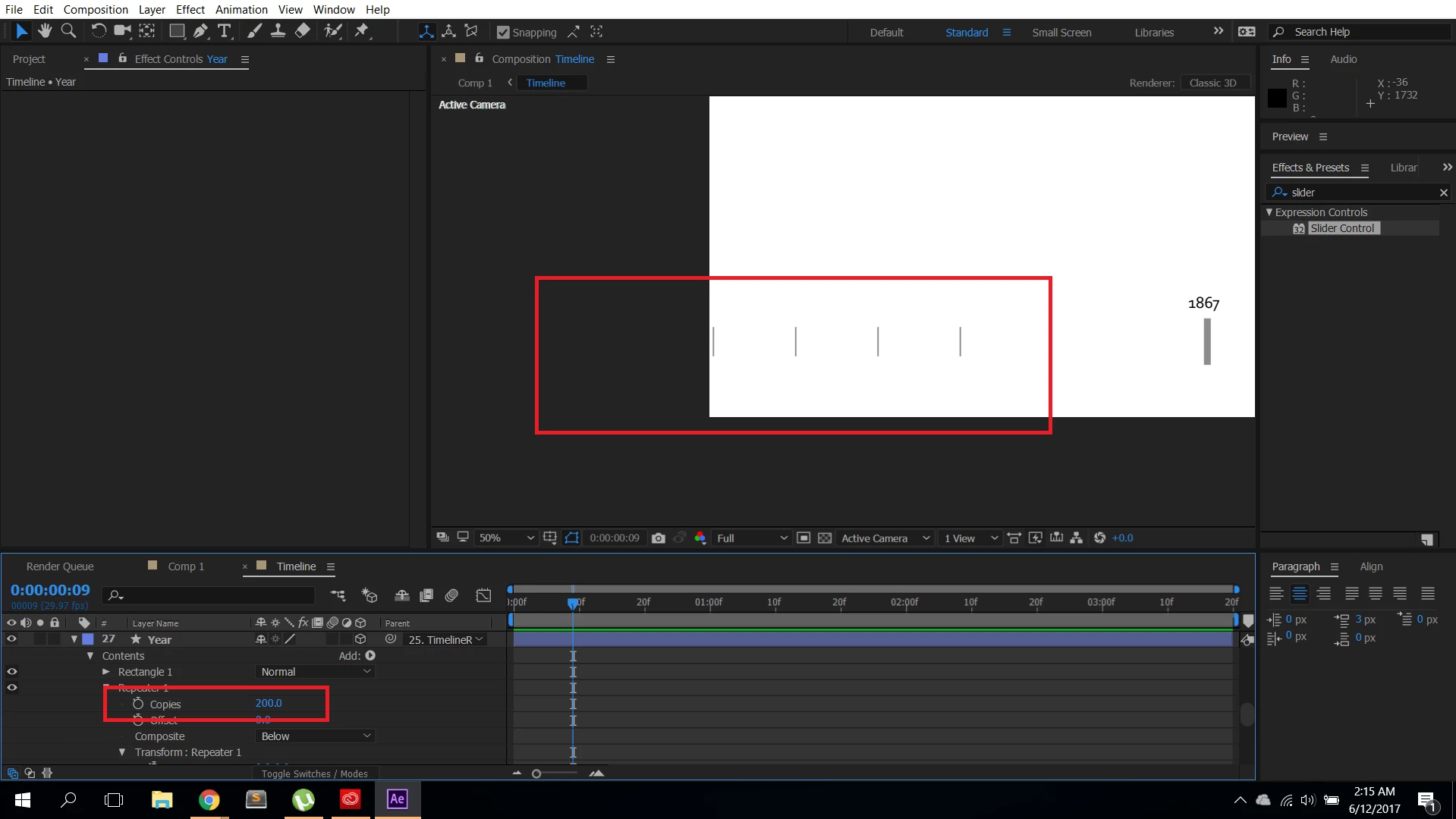This screenshot has width=1456, height=819.
Task: Toggle lock on Effect Controls panel
Action: click(x=122, y=58)
